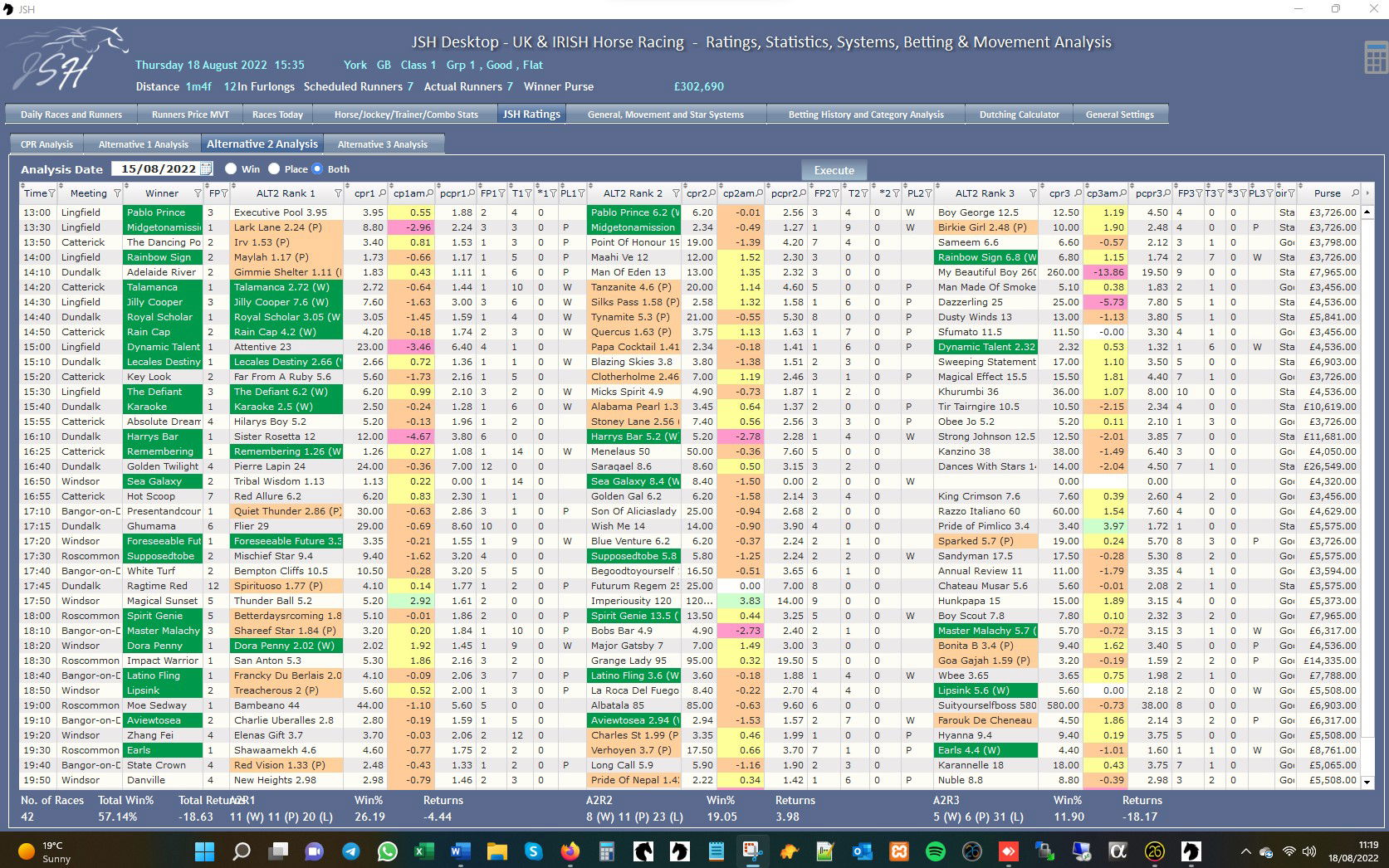Open FP1 column filter dropdown
The image size is (1389, 868).
coord(501,193)
